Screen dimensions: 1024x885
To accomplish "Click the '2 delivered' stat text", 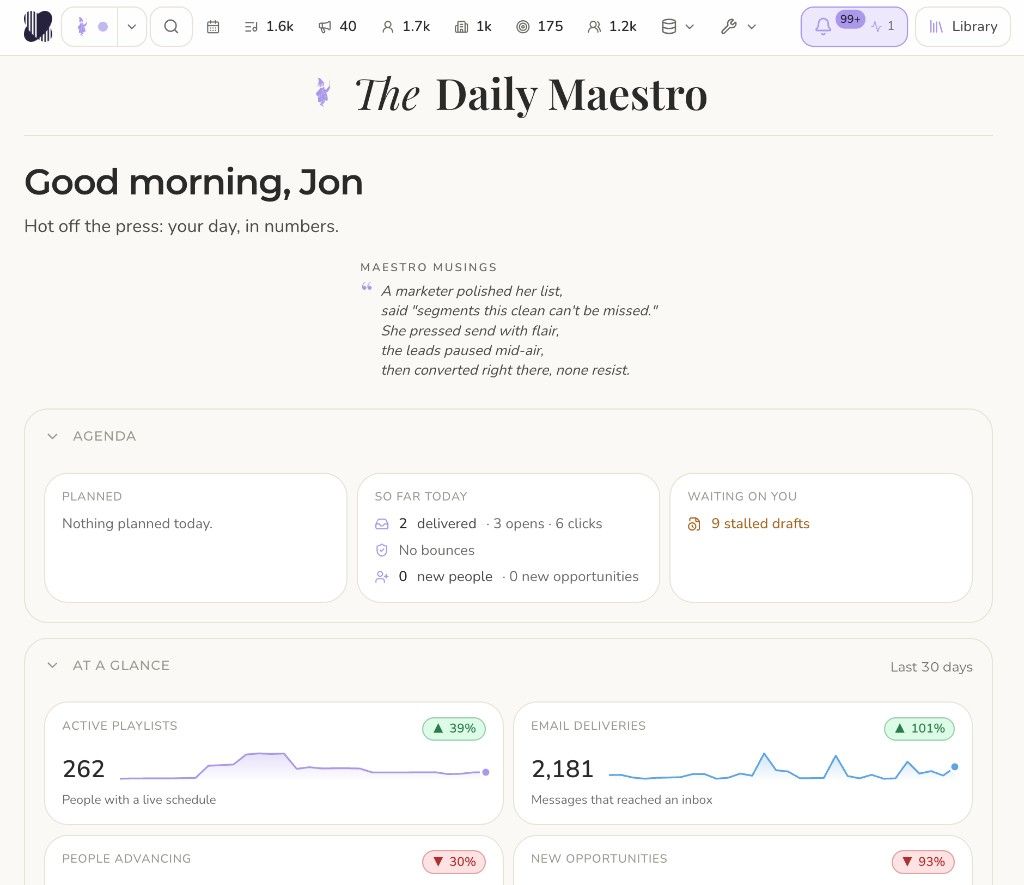I will tap(438, 524).
